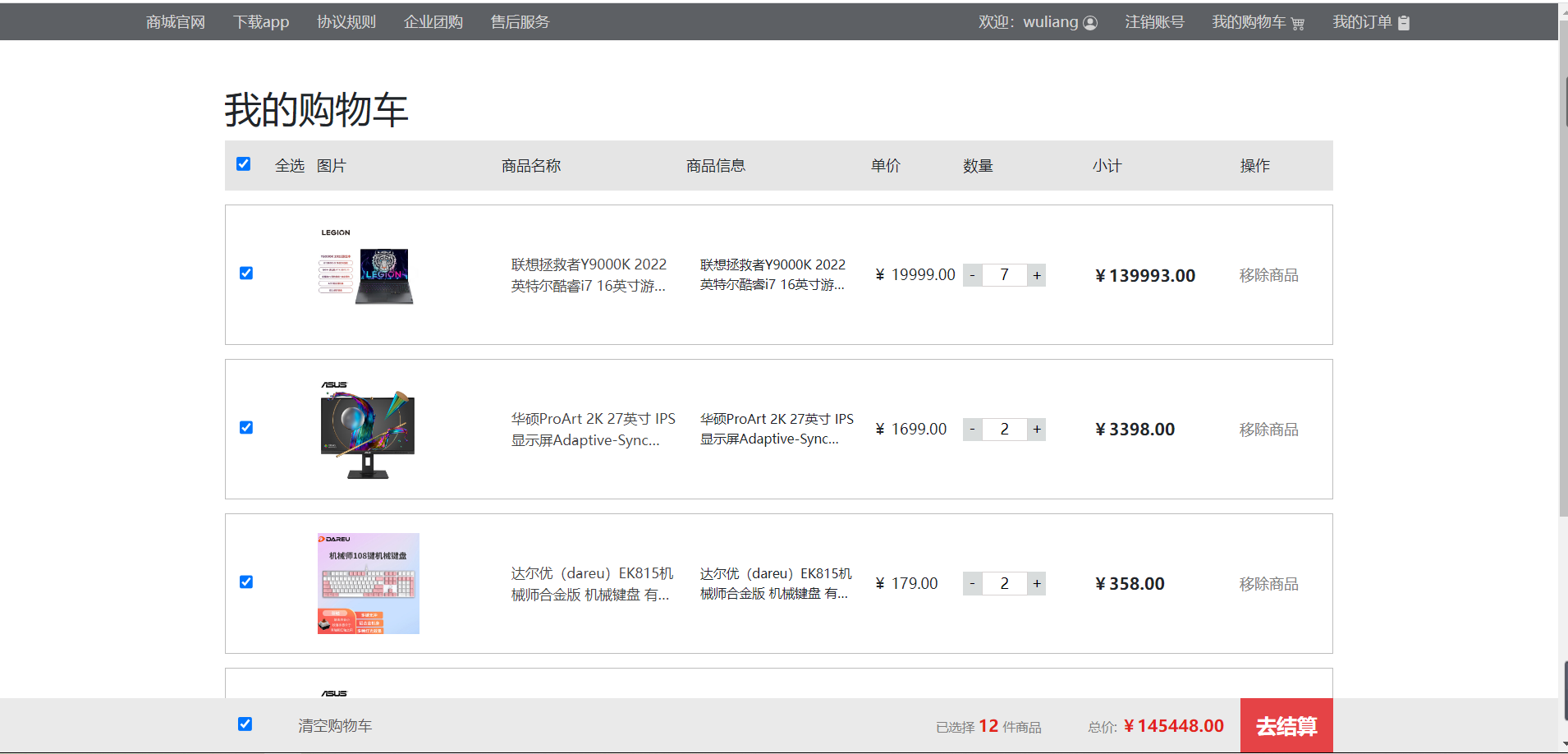Increase quantity of 达尔优 EK815 keyboard
Viewport: 1568px width, 754px height.
(x=1037, y=584)
